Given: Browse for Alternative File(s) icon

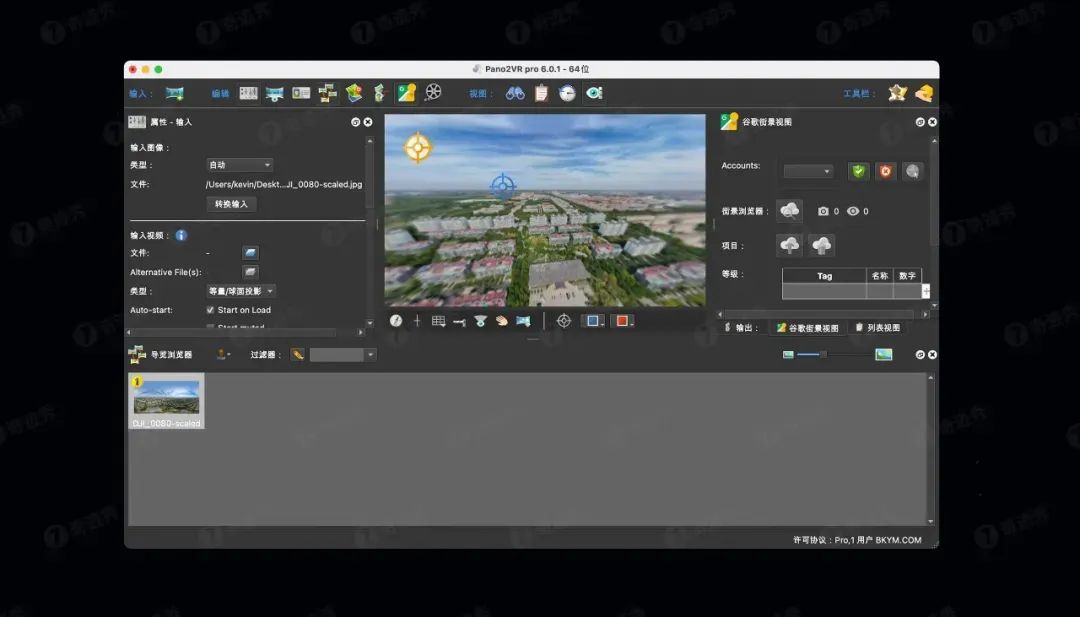Looking at the screenshot, I should [x=251, y=272].
